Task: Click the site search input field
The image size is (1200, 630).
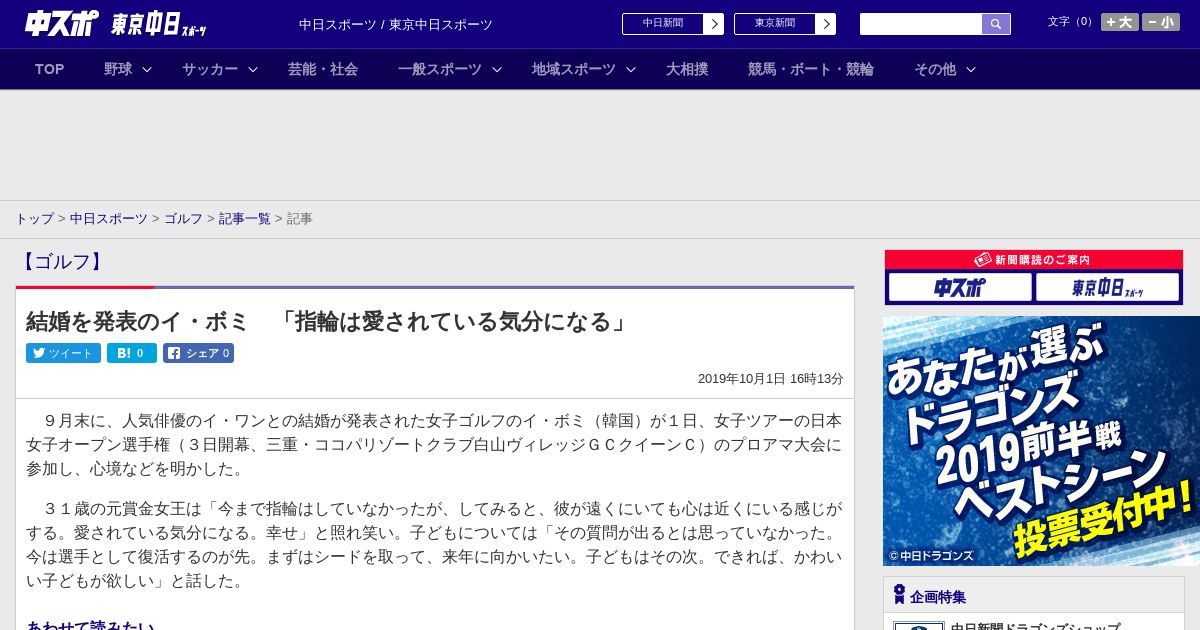Action: click(921, 24)
